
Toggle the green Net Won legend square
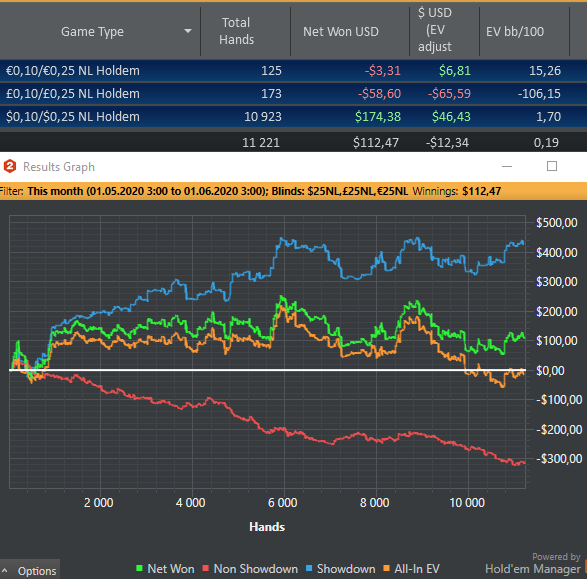click(x=139, y=568)
